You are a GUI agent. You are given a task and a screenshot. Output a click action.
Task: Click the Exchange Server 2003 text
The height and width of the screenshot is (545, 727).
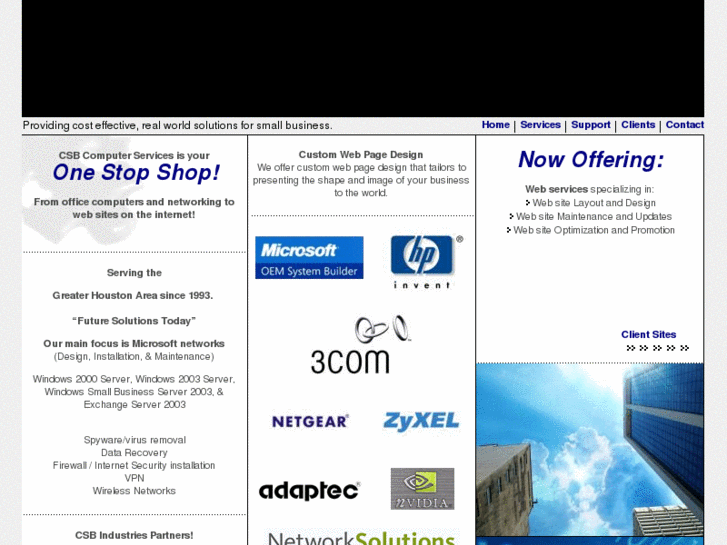coord(134,404)
